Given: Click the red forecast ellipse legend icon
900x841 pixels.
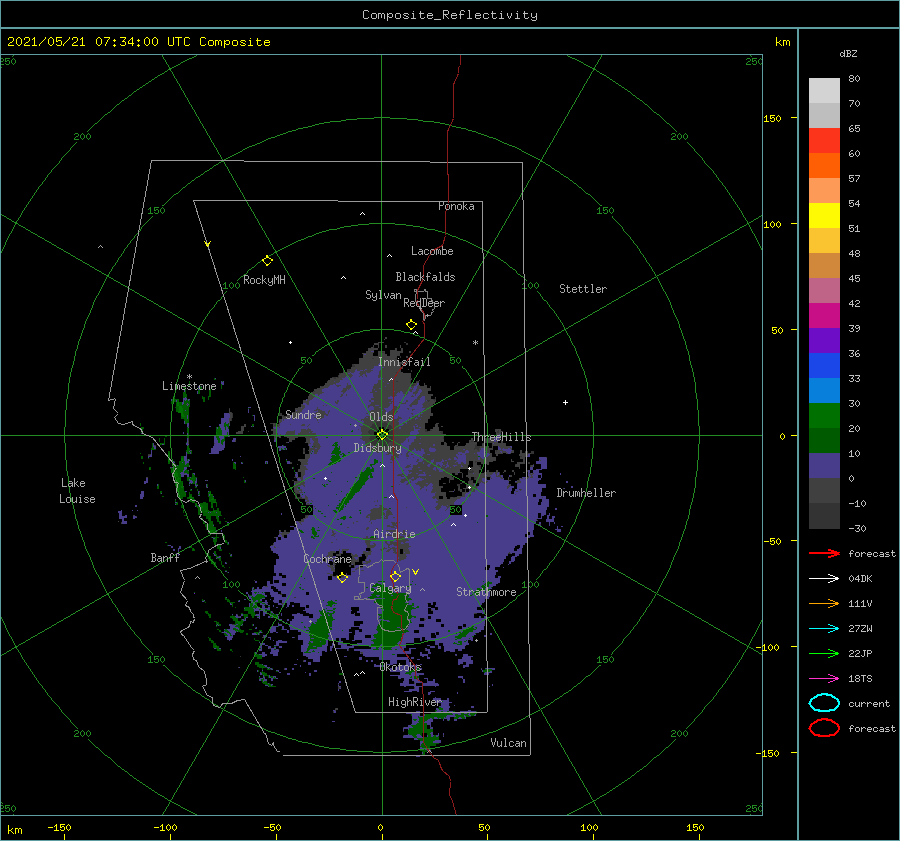Looking at the screenshot, I should point(824,728).
